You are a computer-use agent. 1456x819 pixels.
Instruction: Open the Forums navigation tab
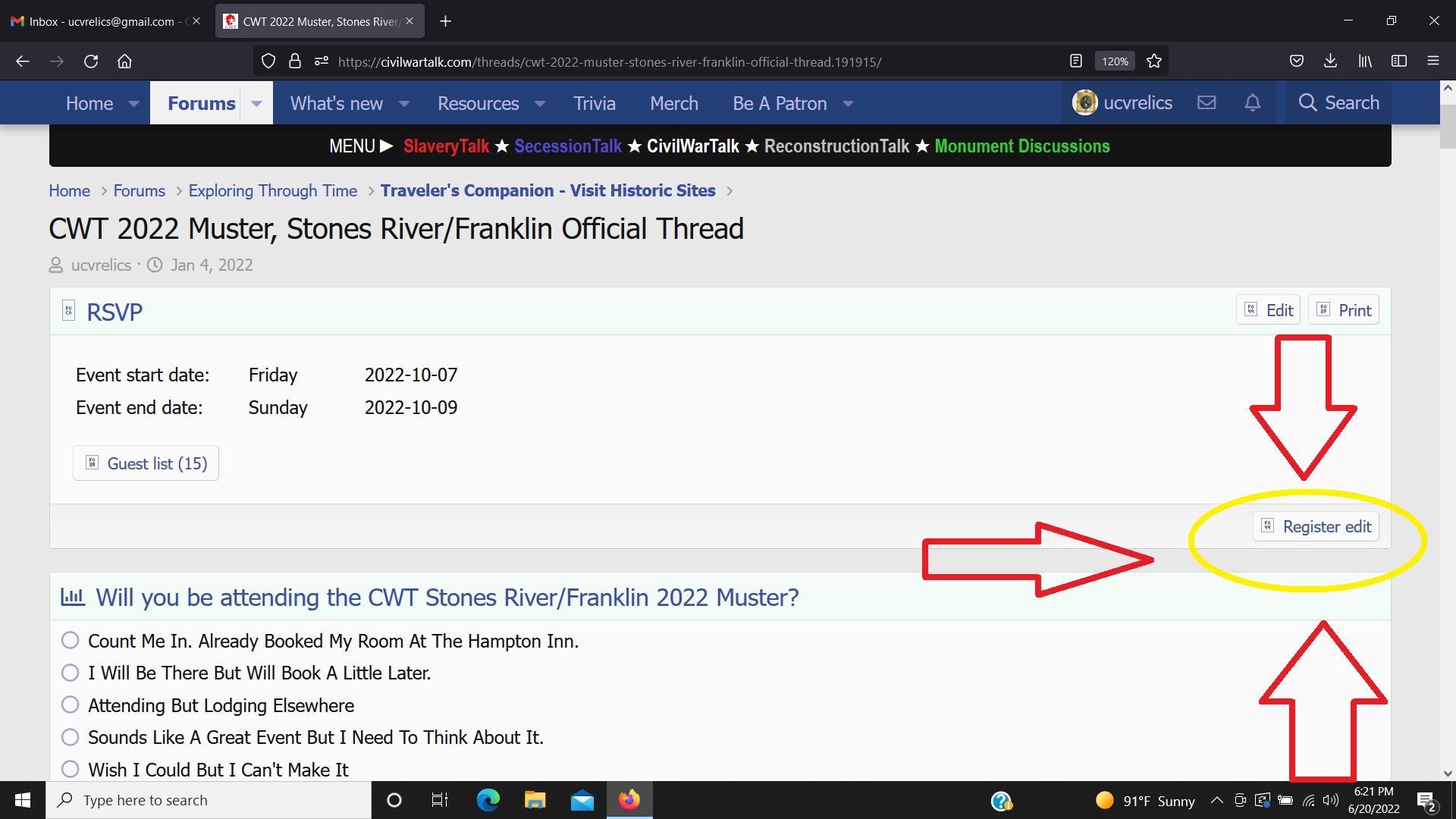click(x=201, y=103)
